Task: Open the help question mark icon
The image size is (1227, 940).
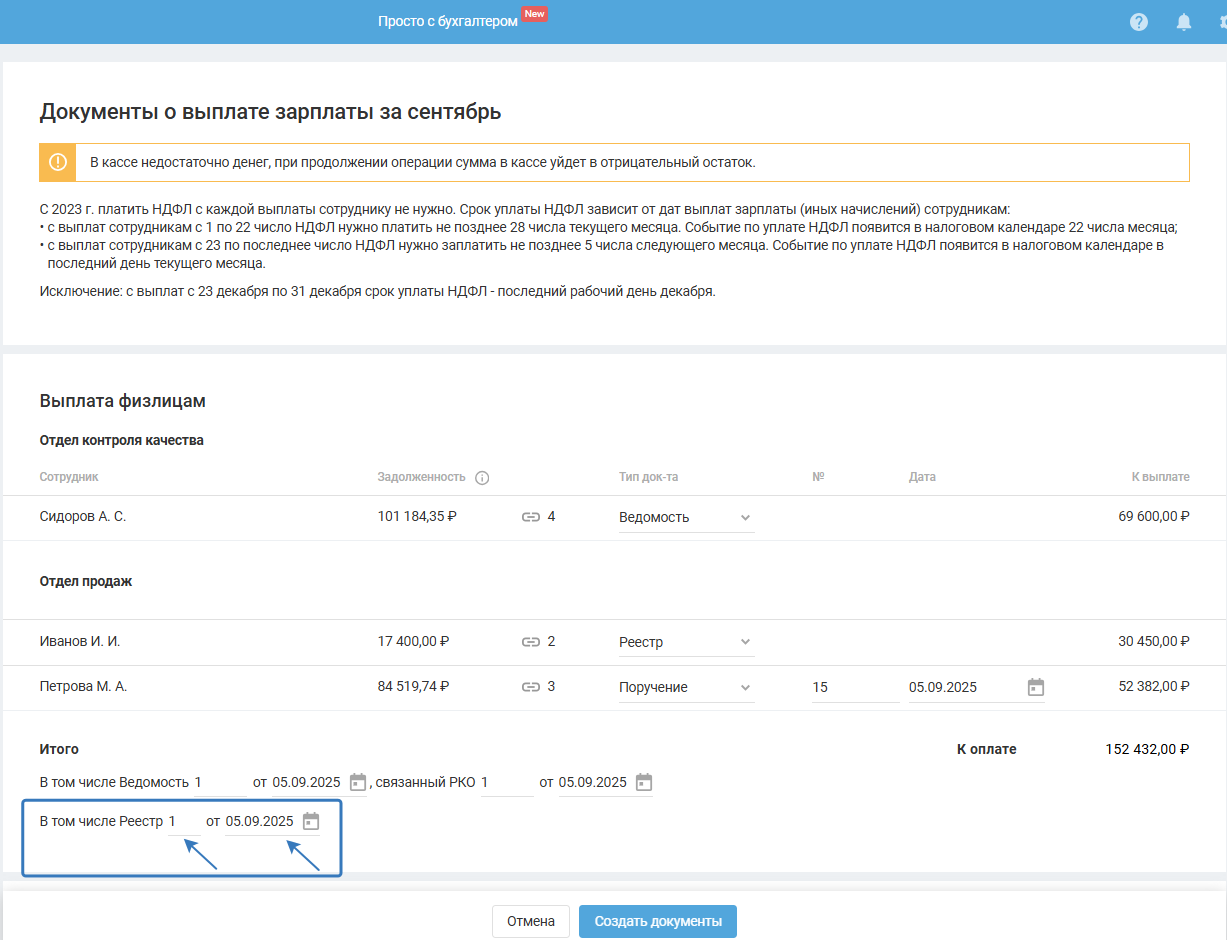Action: tap(1138, 22)
